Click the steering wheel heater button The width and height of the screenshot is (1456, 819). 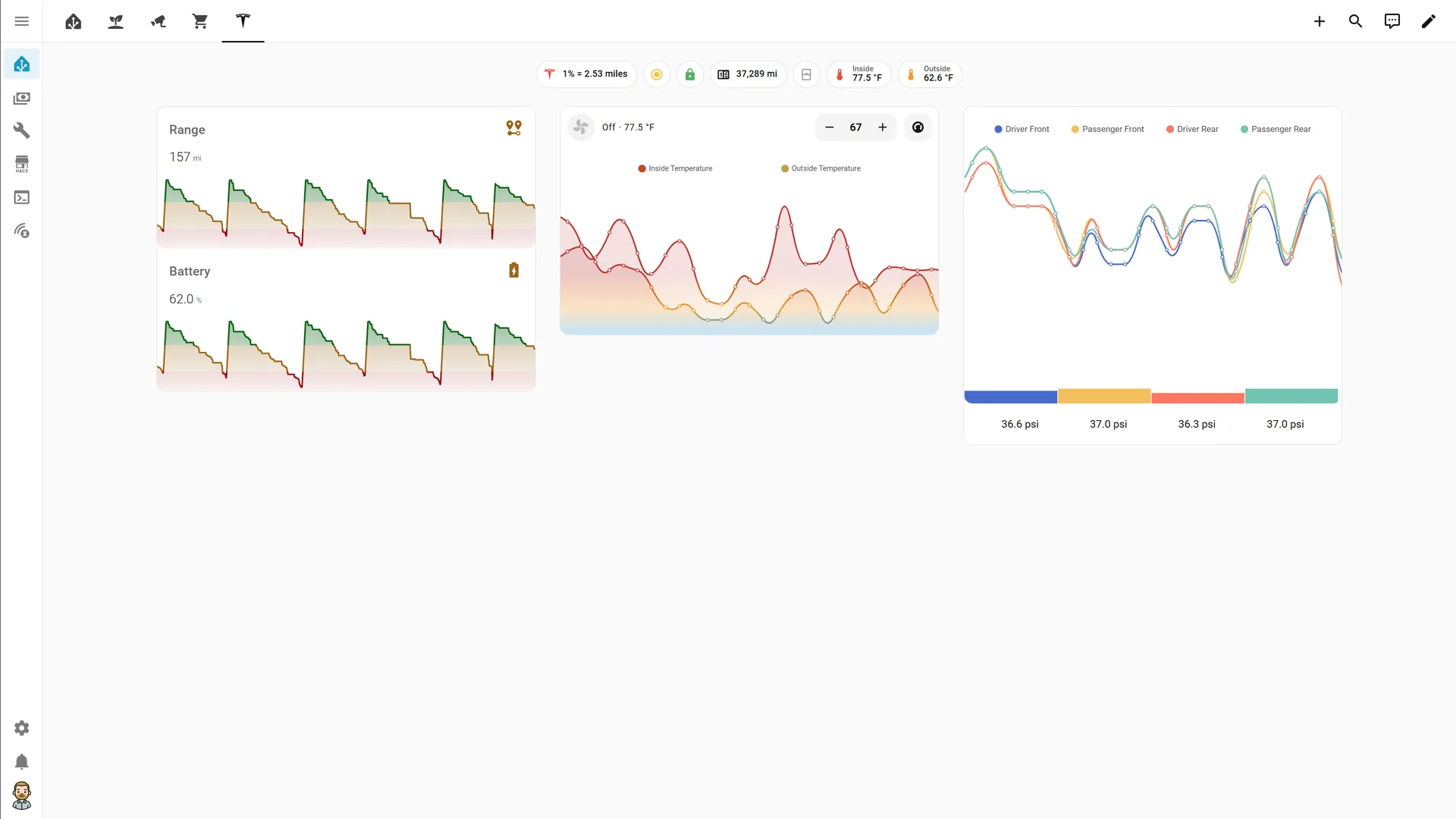[x=918, y=127]
